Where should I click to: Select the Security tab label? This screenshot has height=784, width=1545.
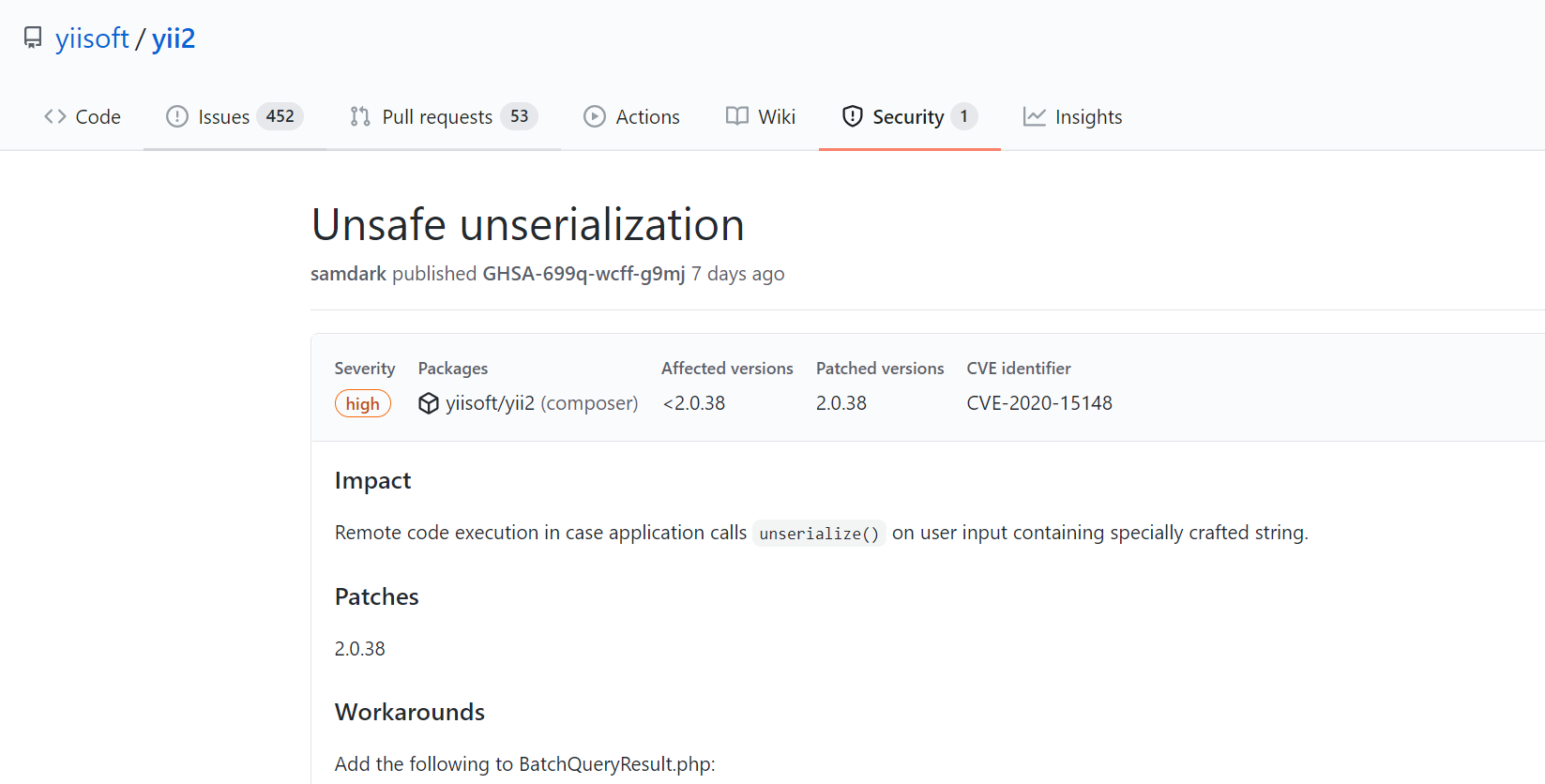908,117
